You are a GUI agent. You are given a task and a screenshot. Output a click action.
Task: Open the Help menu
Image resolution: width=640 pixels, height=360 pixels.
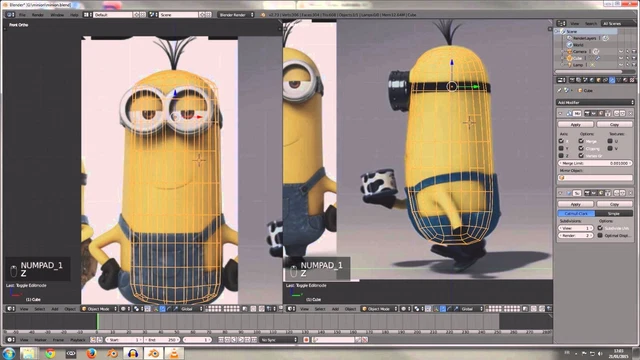click(x=74, y=15)
